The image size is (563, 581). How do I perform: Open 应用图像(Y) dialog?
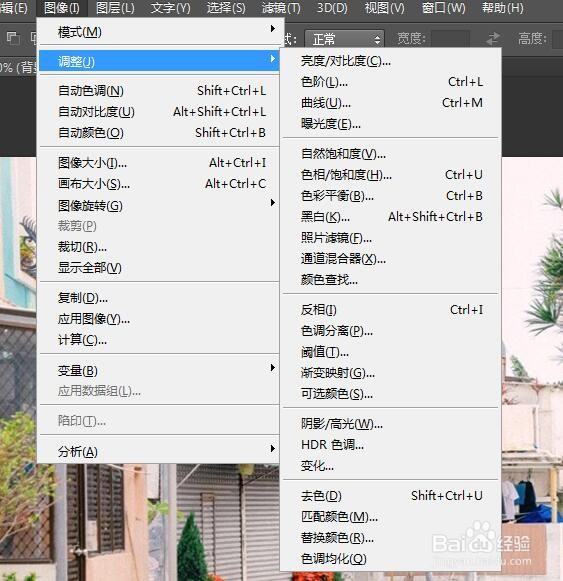point(159,319)
